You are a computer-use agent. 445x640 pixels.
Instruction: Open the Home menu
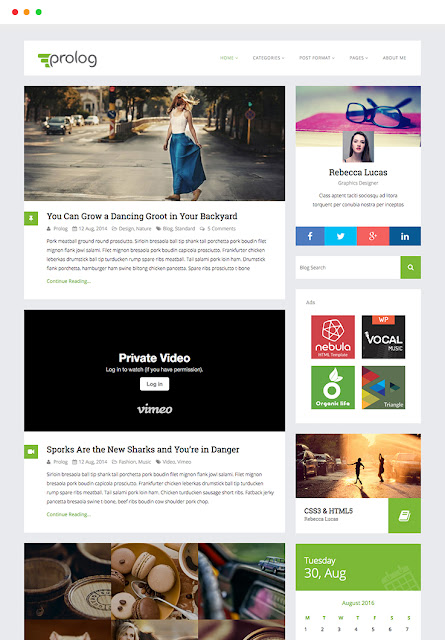(x=229, y=58)
